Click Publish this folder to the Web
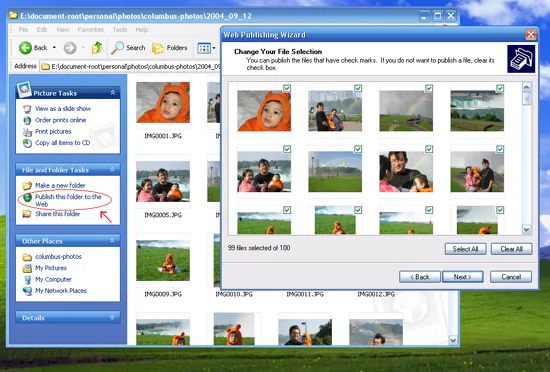The image size is (550, 372). tap(68, 200)
